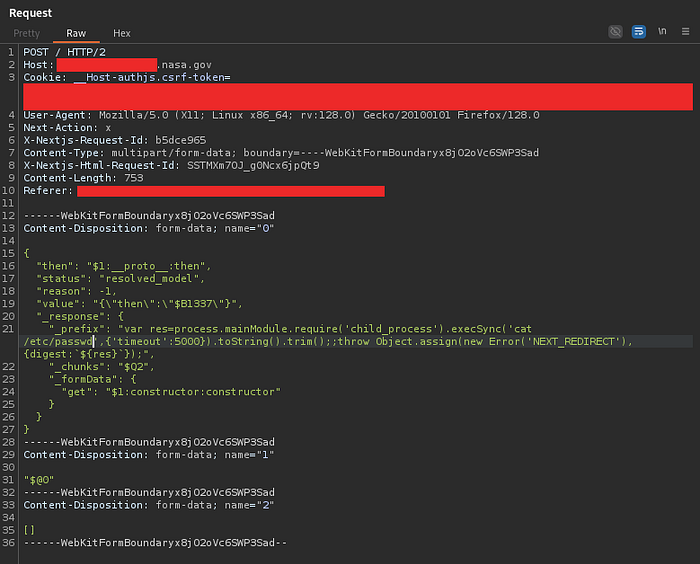This screenshot has width=700, height=564.
Task: Click the closing WebKitFormBoundary line ending with --
Action: tap(155, 543)
